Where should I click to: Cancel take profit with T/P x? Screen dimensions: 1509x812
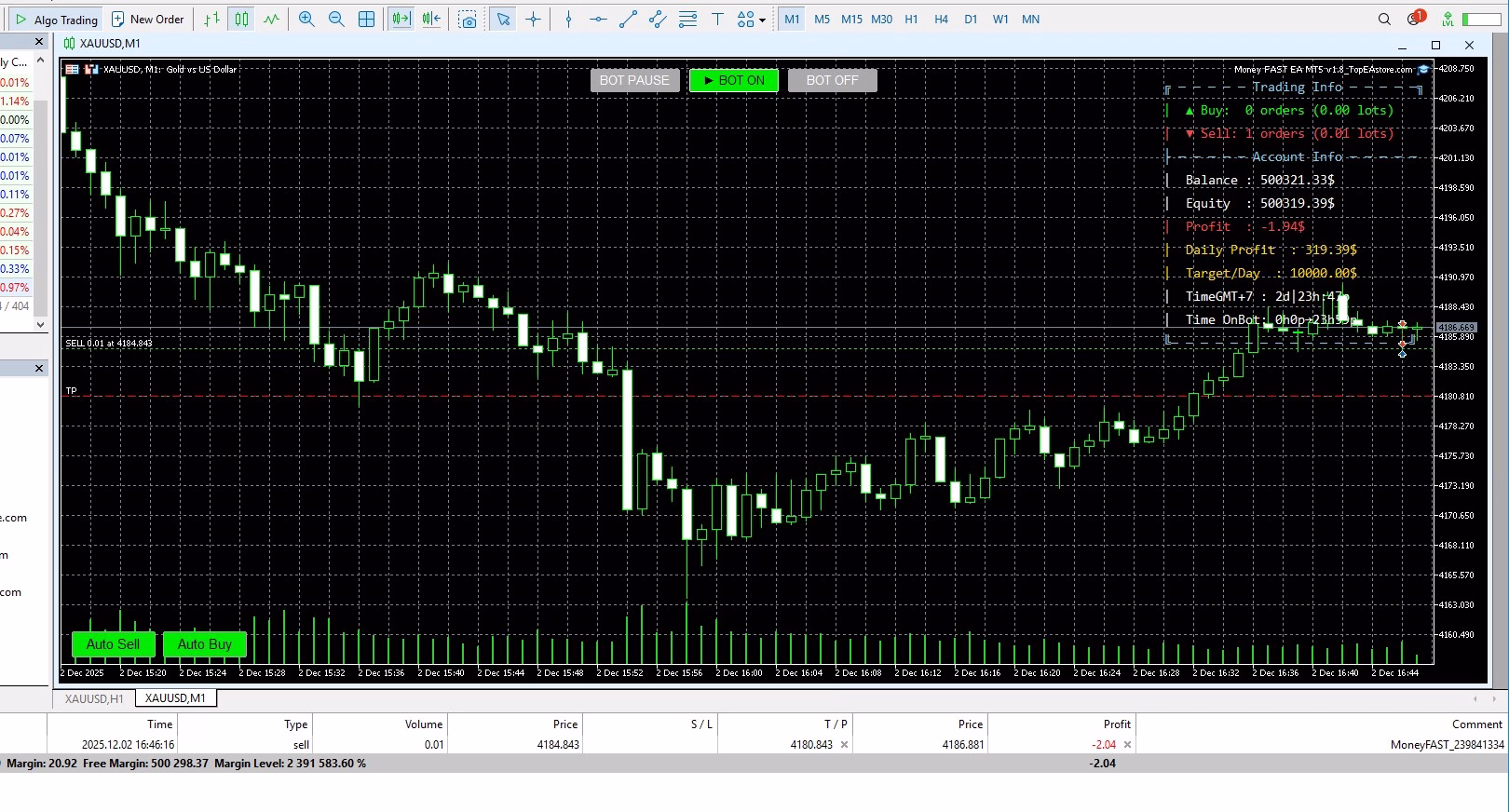tap(845, 745)
